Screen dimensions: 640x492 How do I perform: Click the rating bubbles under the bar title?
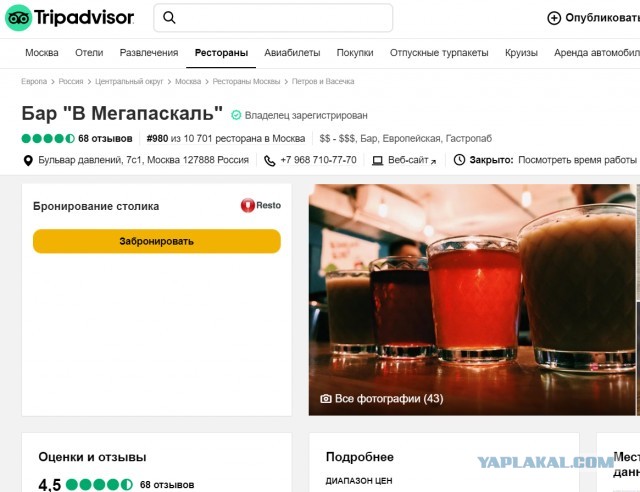click(48, 138)
